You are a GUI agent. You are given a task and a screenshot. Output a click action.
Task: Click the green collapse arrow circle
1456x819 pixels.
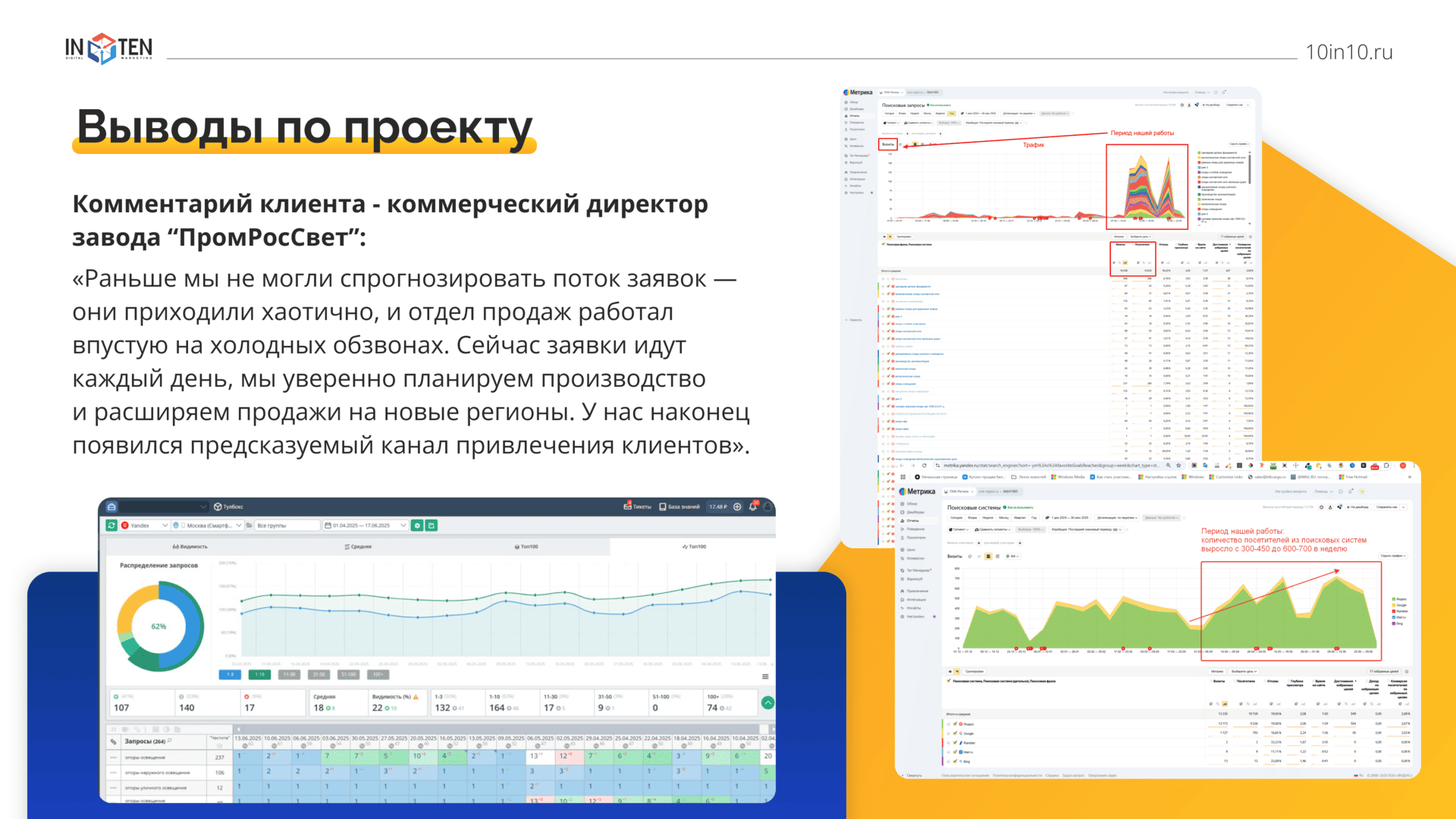(767, 703)
